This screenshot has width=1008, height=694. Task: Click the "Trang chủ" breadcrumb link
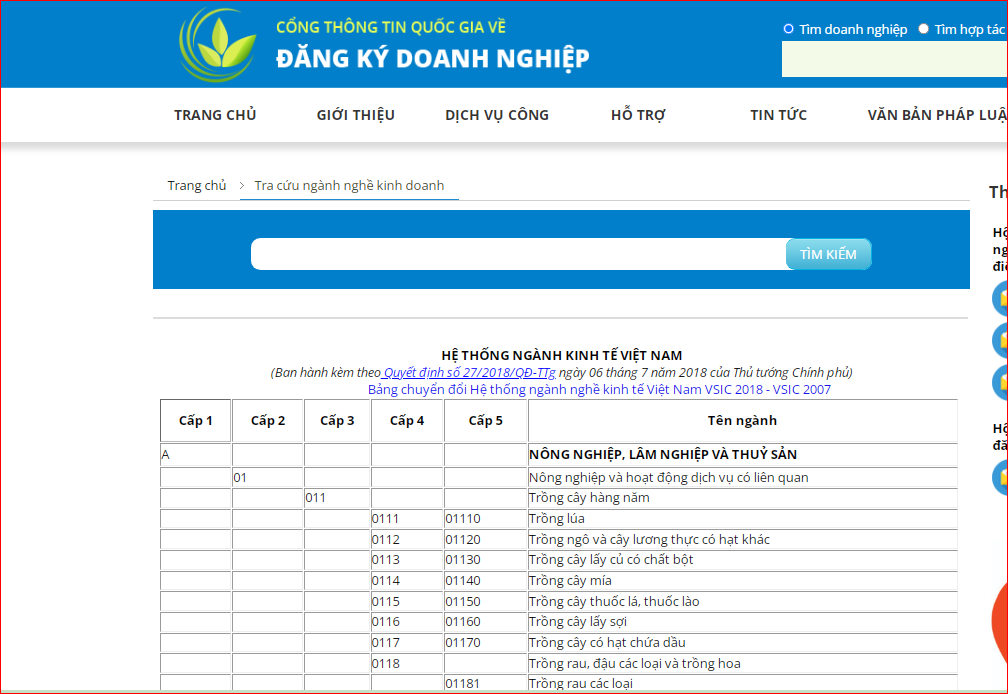[196, 185]
